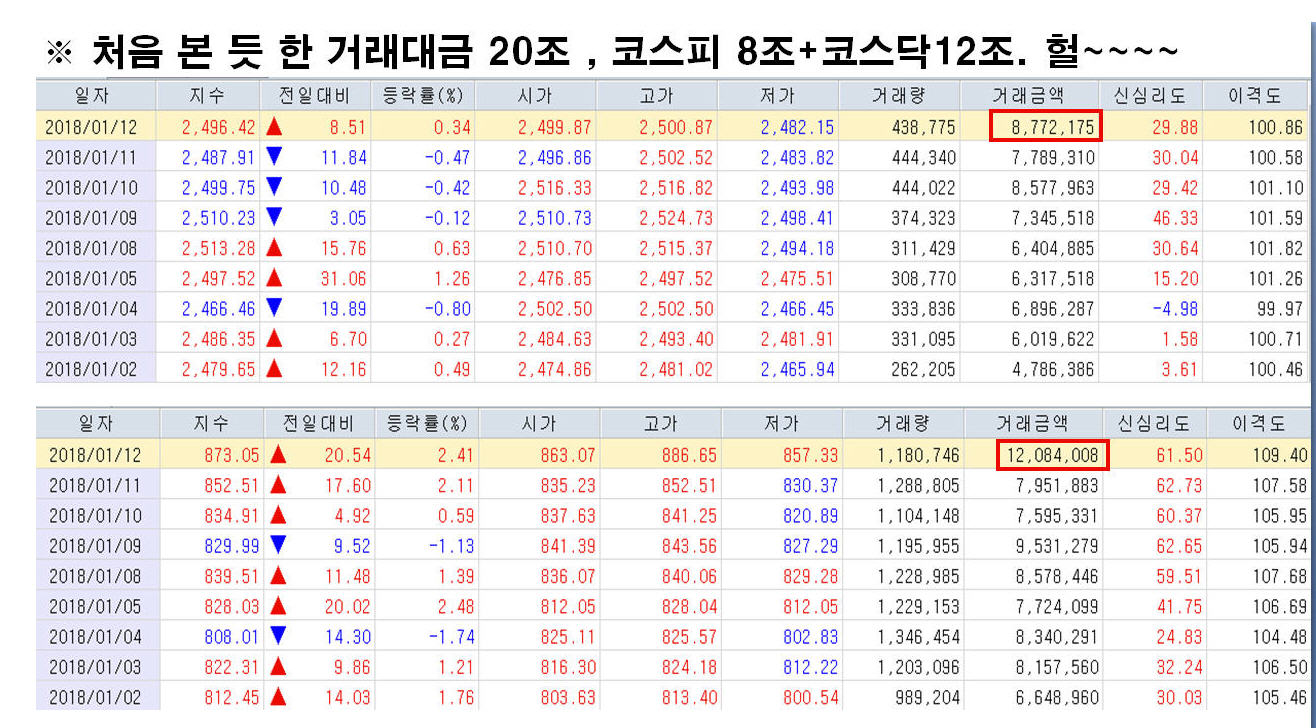Image resolution: width=1316 pixels, height=728 pixels.
Task: Select the highlighted 12,084,008 trading value cell
Action: click(x=1053, y=456)
